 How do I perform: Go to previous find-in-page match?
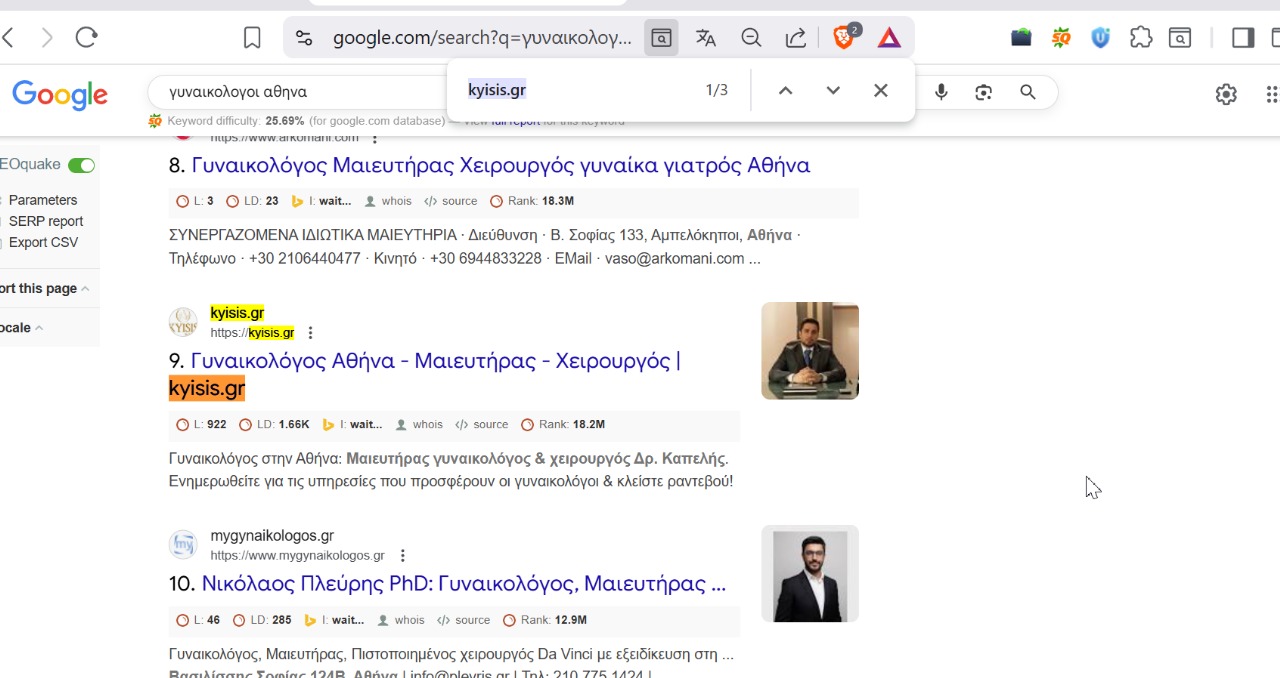(x=786, y=90)
